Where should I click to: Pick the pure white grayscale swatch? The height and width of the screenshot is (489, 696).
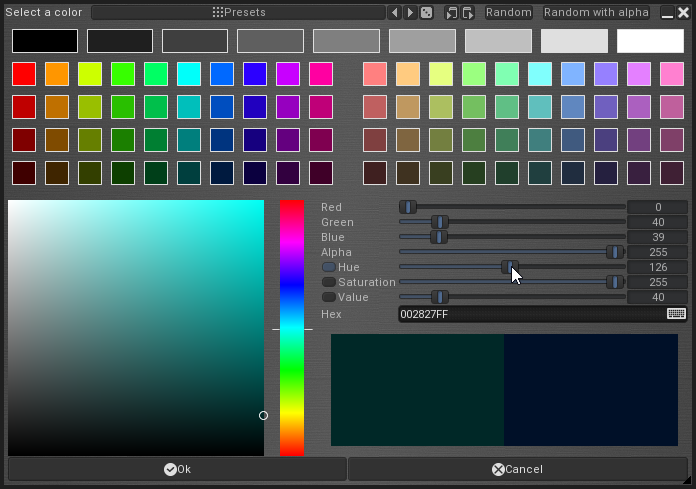649,41
